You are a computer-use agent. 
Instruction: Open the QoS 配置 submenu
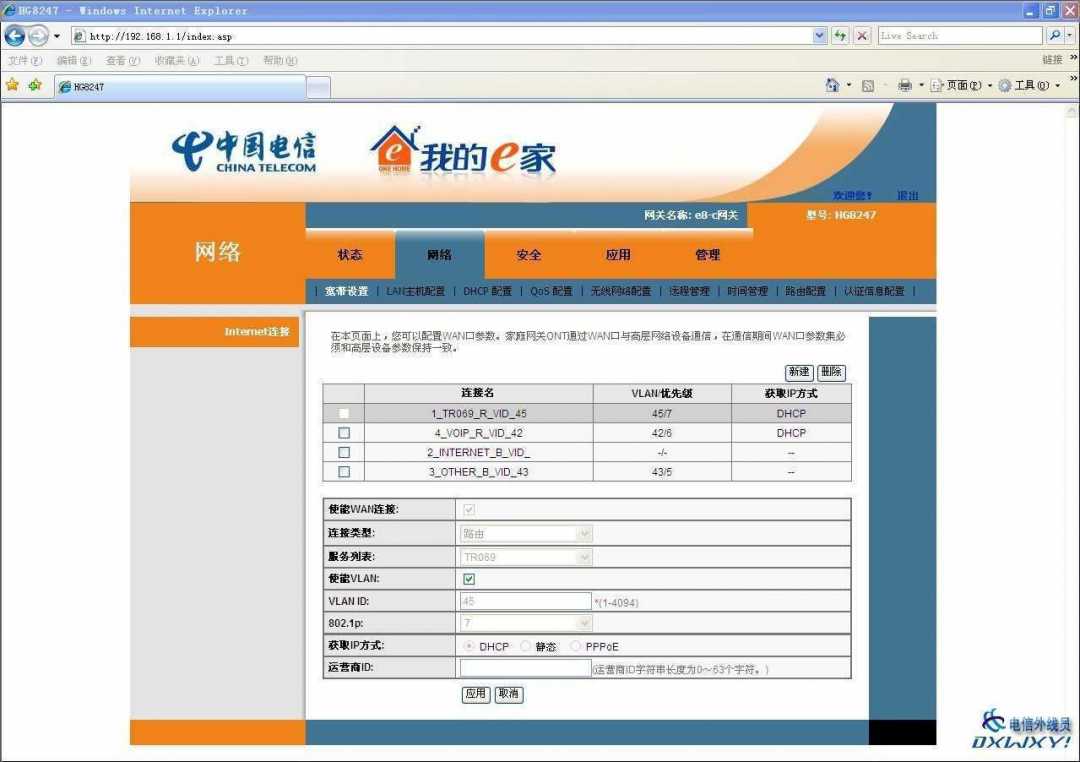(551, 291)
